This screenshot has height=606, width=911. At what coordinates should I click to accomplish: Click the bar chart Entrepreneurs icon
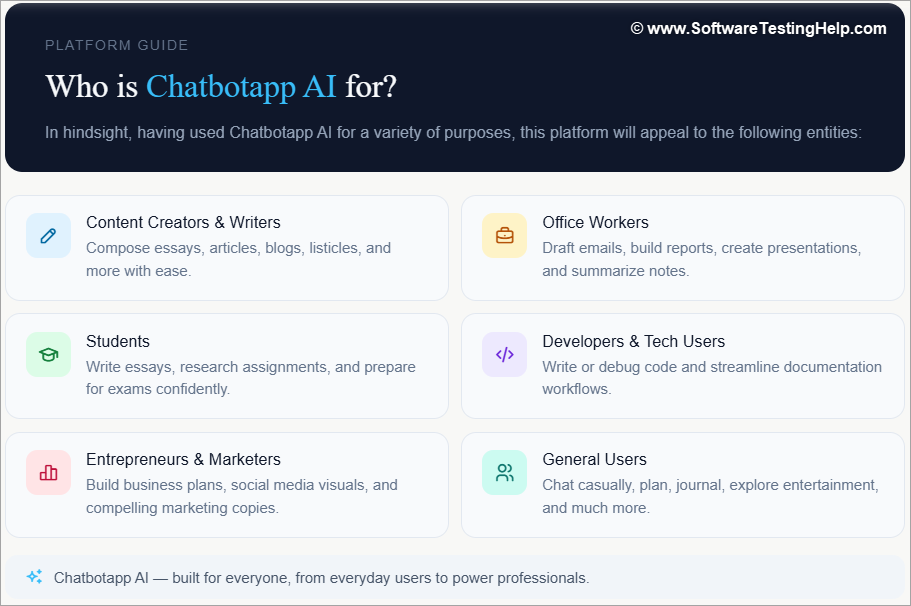pos(48,472)
